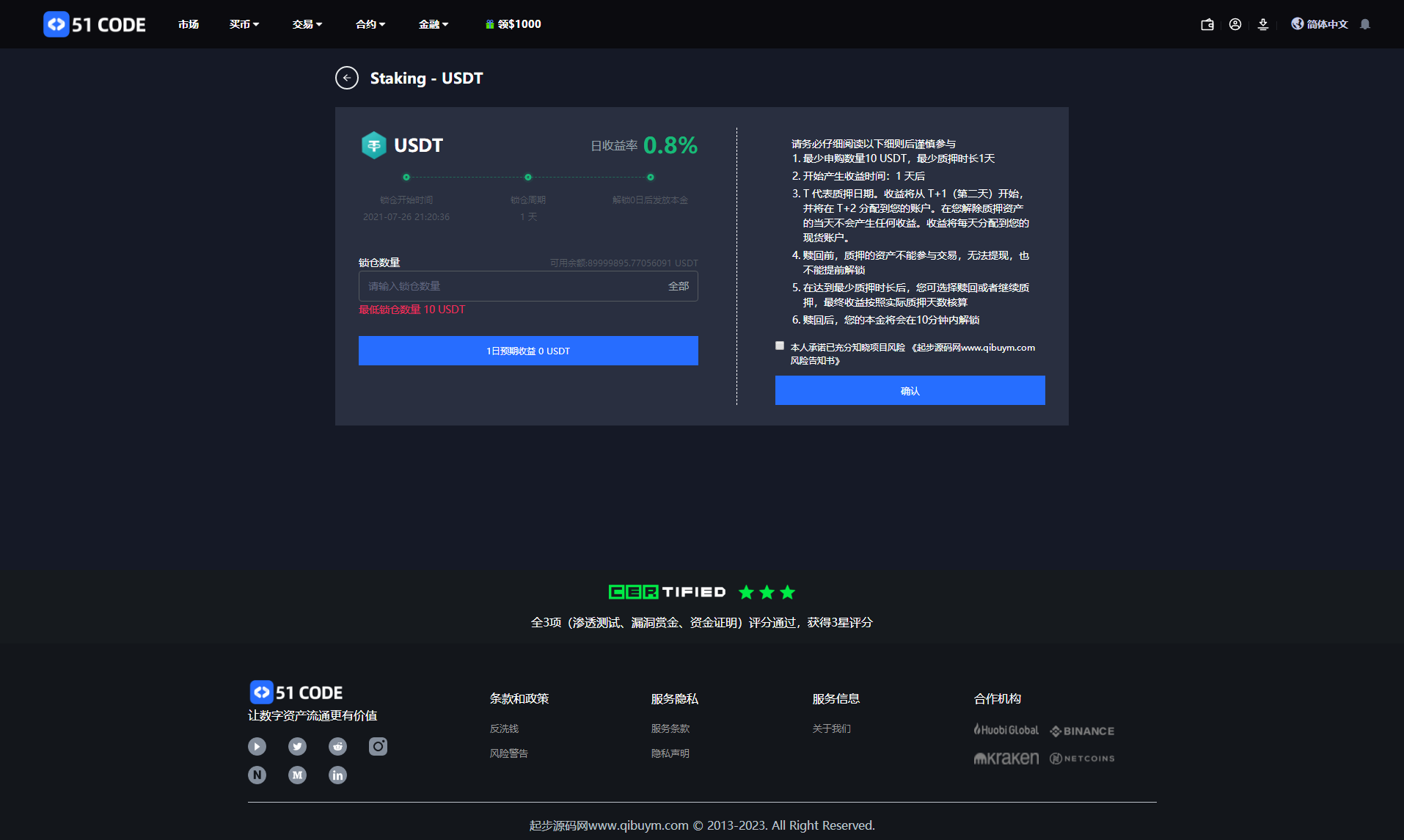1404x840 pixels.
Task: Click the globe language icon
Action: [1298, 23]
